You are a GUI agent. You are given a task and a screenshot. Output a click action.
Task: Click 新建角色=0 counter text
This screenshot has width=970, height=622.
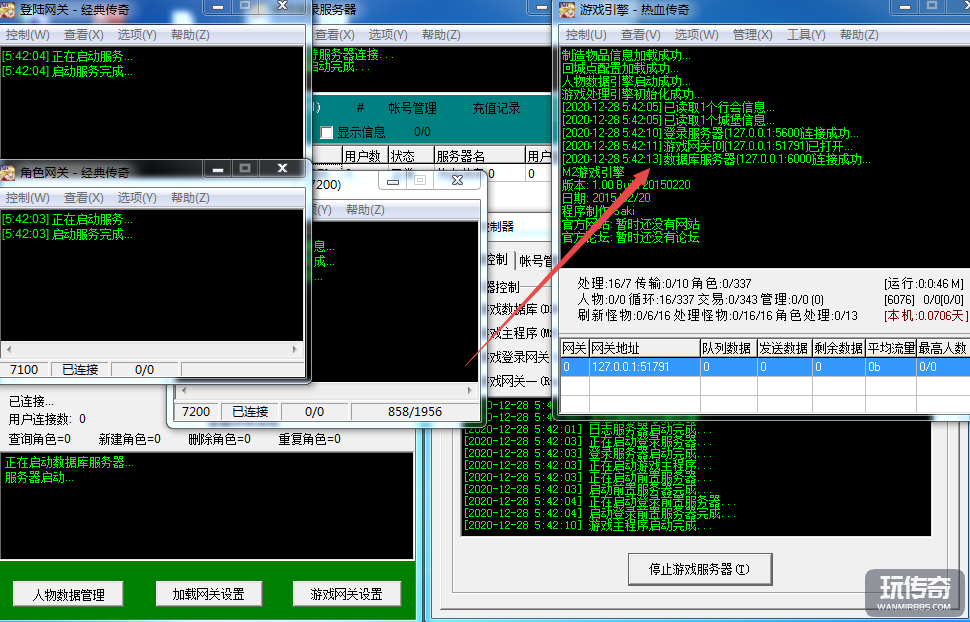[129, 439]
